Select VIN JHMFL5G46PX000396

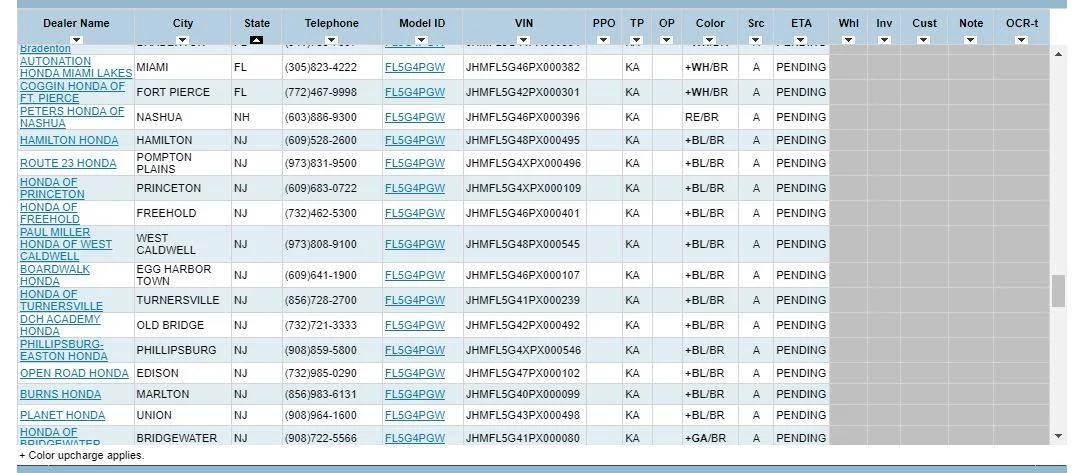(x=522, y=117)
